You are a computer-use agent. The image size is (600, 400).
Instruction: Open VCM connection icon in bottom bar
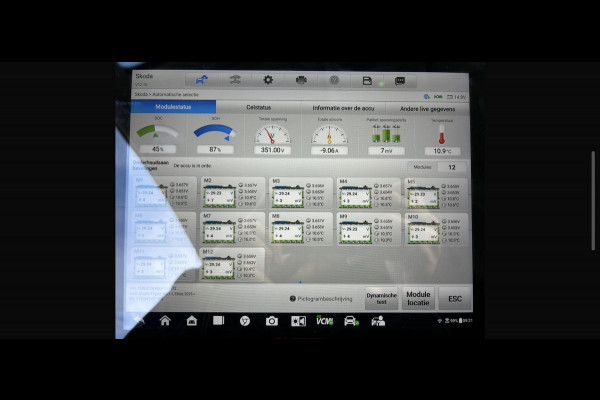pyautogui.click(x=325, y=321)
